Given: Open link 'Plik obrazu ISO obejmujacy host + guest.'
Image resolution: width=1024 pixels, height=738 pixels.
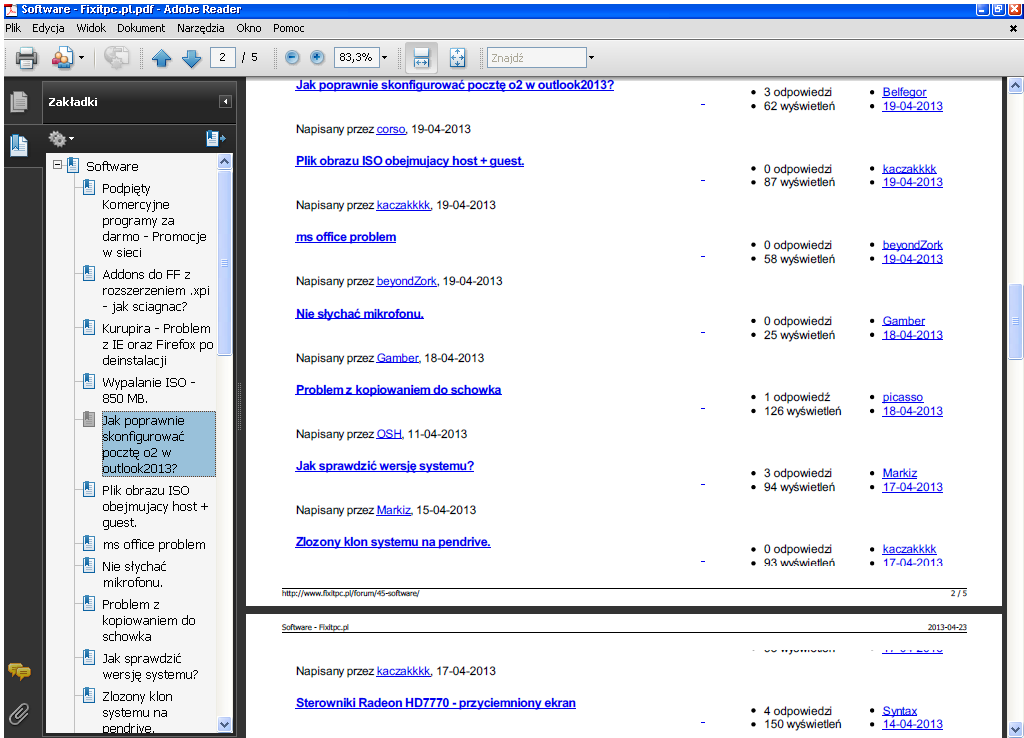Looking at the screenshot, I should 409,161.
